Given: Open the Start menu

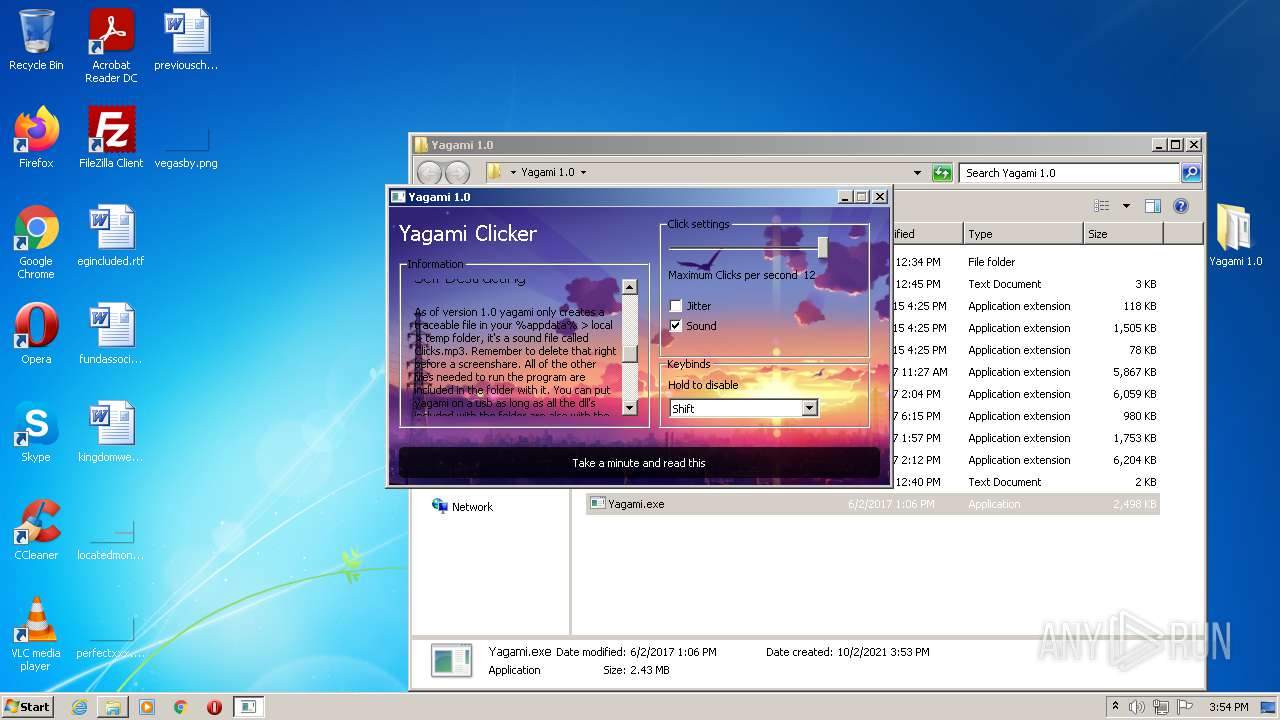Looking at the screenshot, I should (x=28, y=707).
